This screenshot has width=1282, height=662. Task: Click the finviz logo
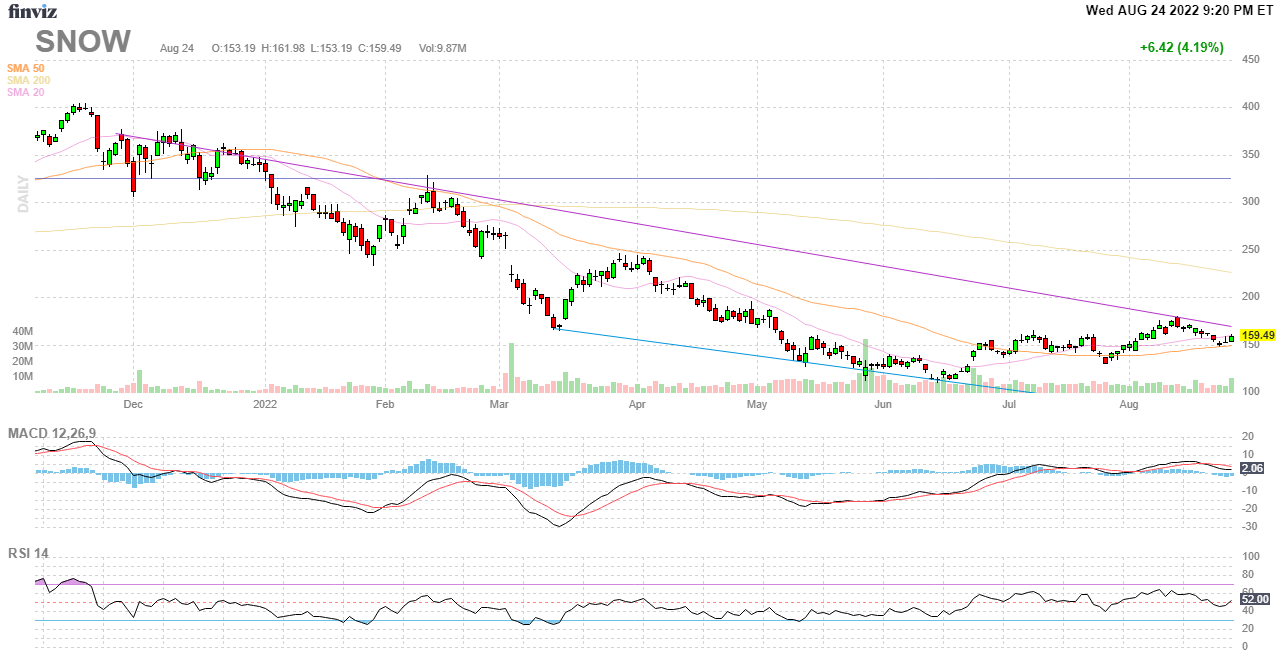(32, 12)
